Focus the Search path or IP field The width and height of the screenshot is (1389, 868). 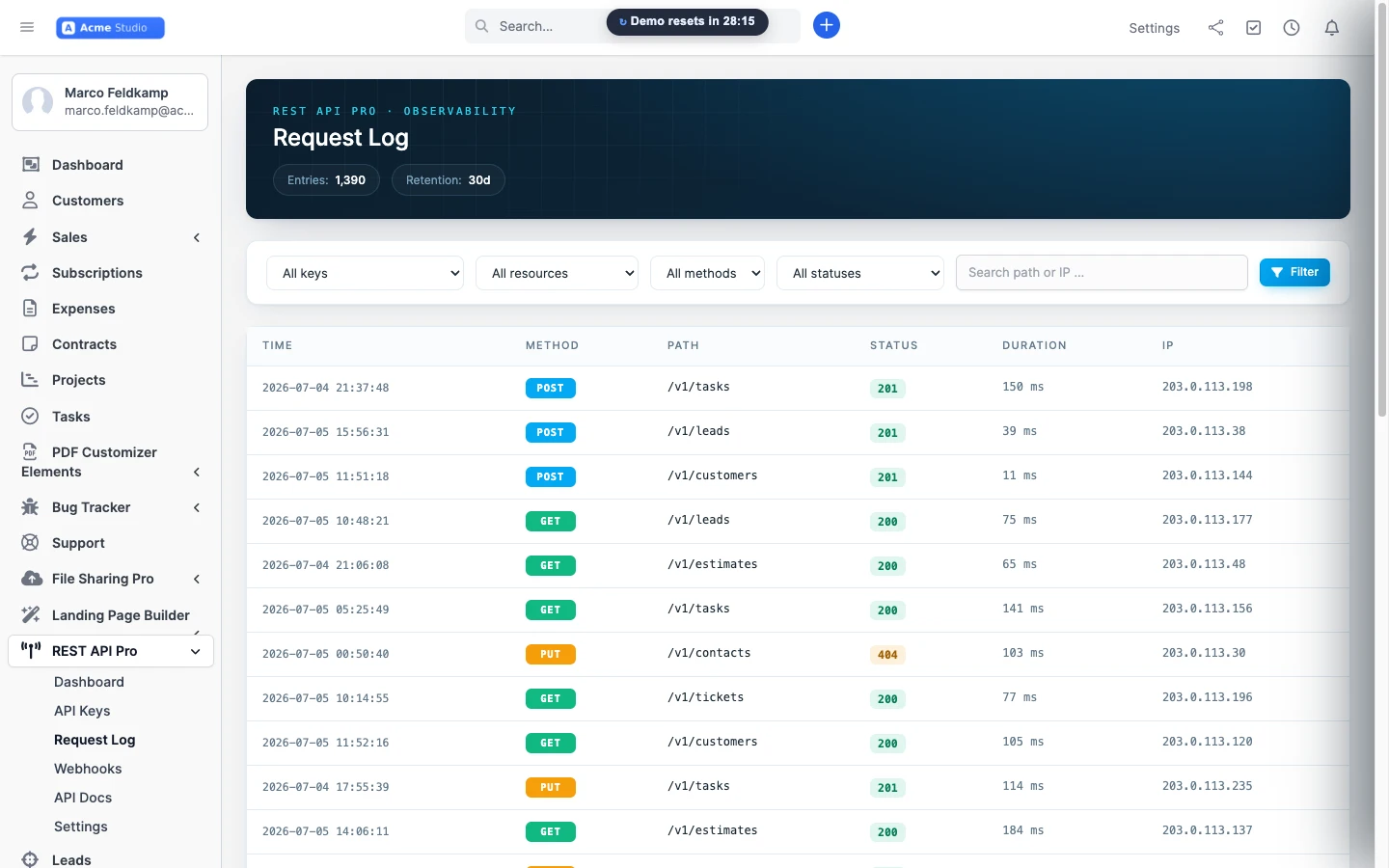1102,272
